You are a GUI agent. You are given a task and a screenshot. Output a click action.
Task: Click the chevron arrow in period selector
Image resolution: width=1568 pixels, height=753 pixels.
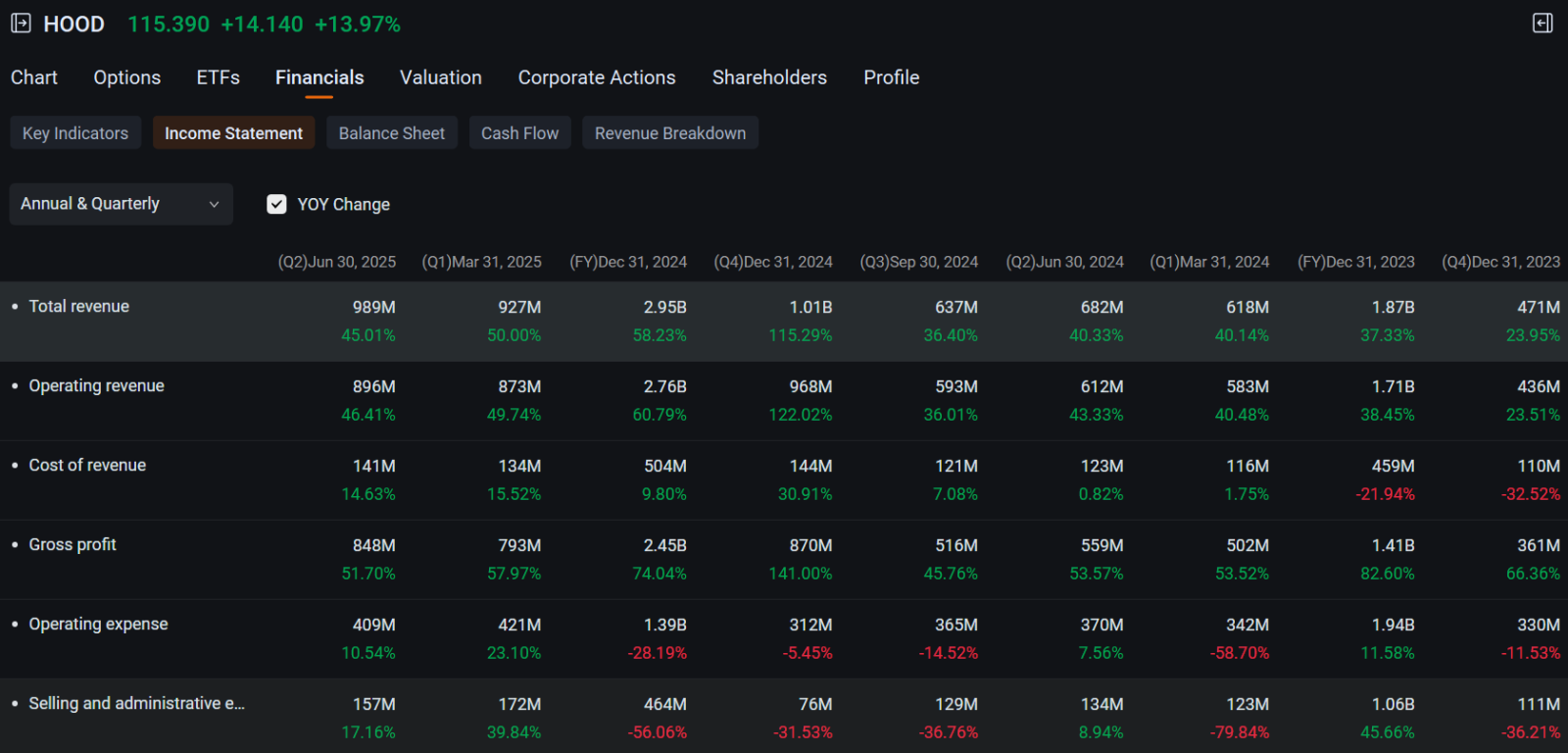click(x=214, y=204)
